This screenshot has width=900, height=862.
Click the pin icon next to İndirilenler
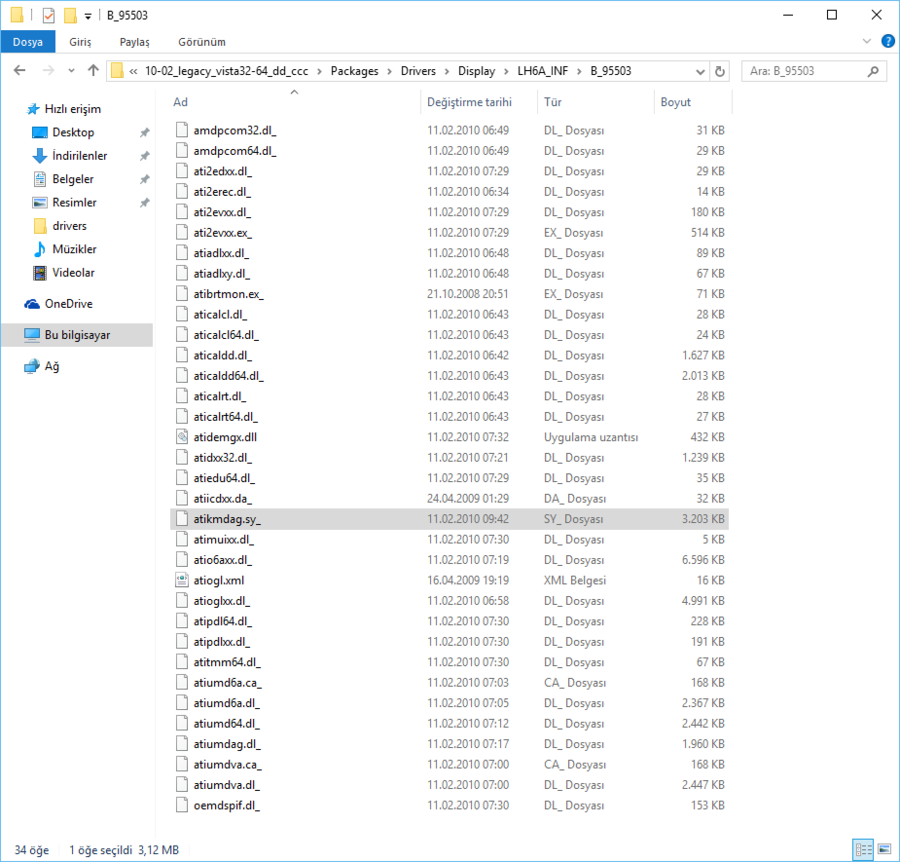pos(145,156)
